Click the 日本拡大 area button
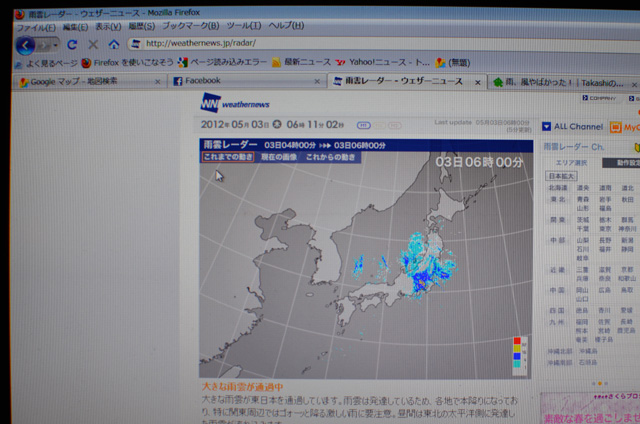This screenshot has height=424, width=640. [562, 176]
